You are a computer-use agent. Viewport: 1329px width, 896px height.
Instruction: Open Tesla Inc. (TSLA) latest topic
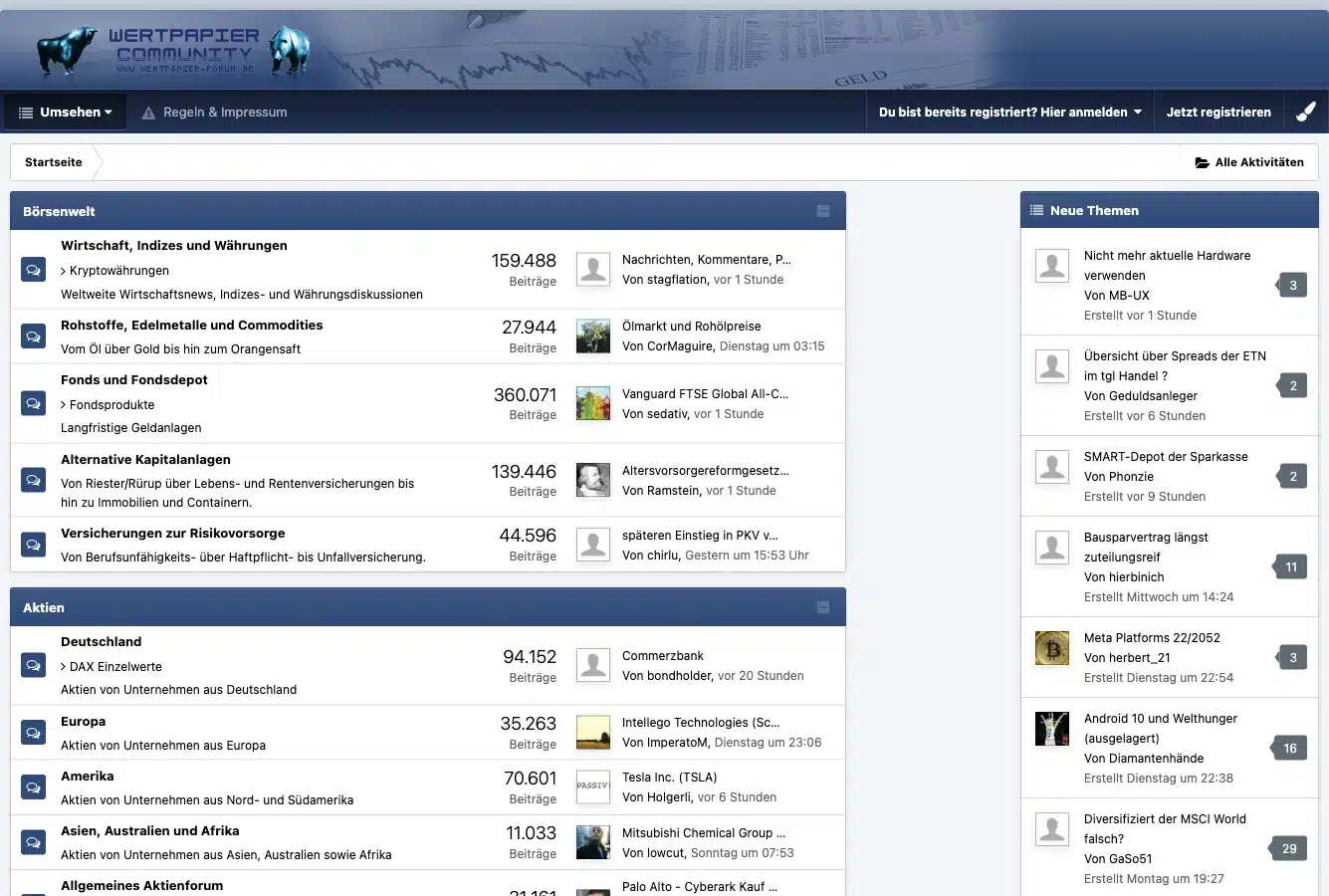point(670,778)
